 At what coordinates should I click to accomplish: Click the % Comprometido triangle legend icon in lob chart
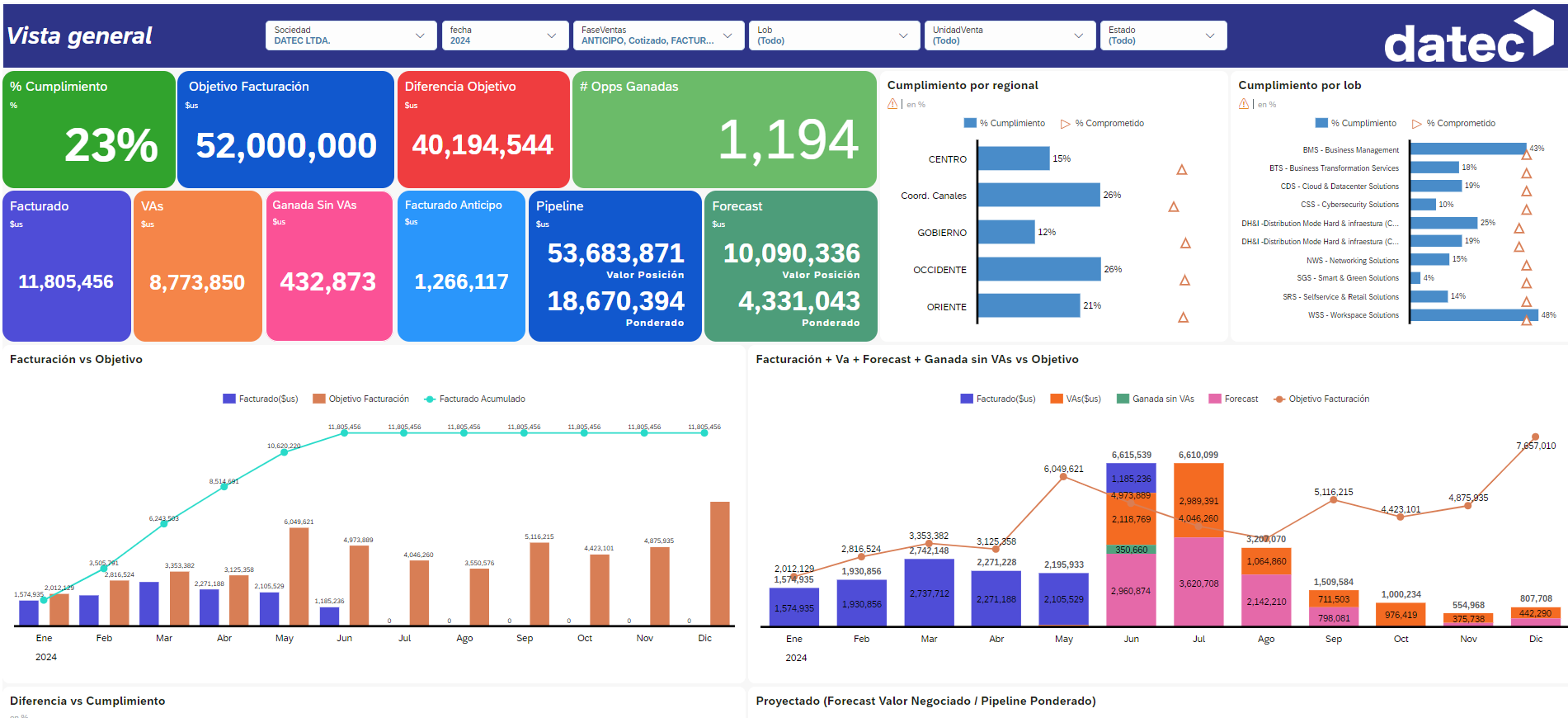coord(1417,124)
